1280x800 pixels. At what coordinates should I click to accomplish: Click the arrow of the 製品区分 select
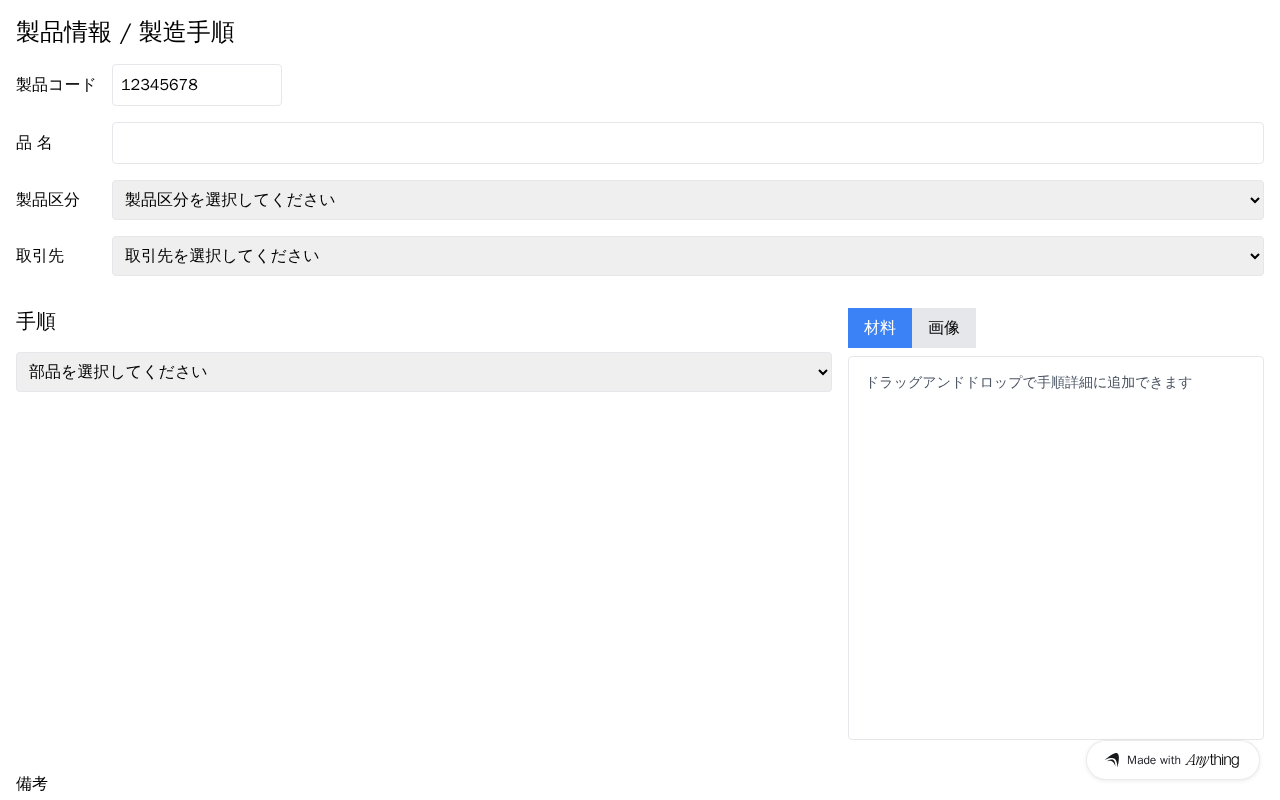click(x=1255, y=200)
